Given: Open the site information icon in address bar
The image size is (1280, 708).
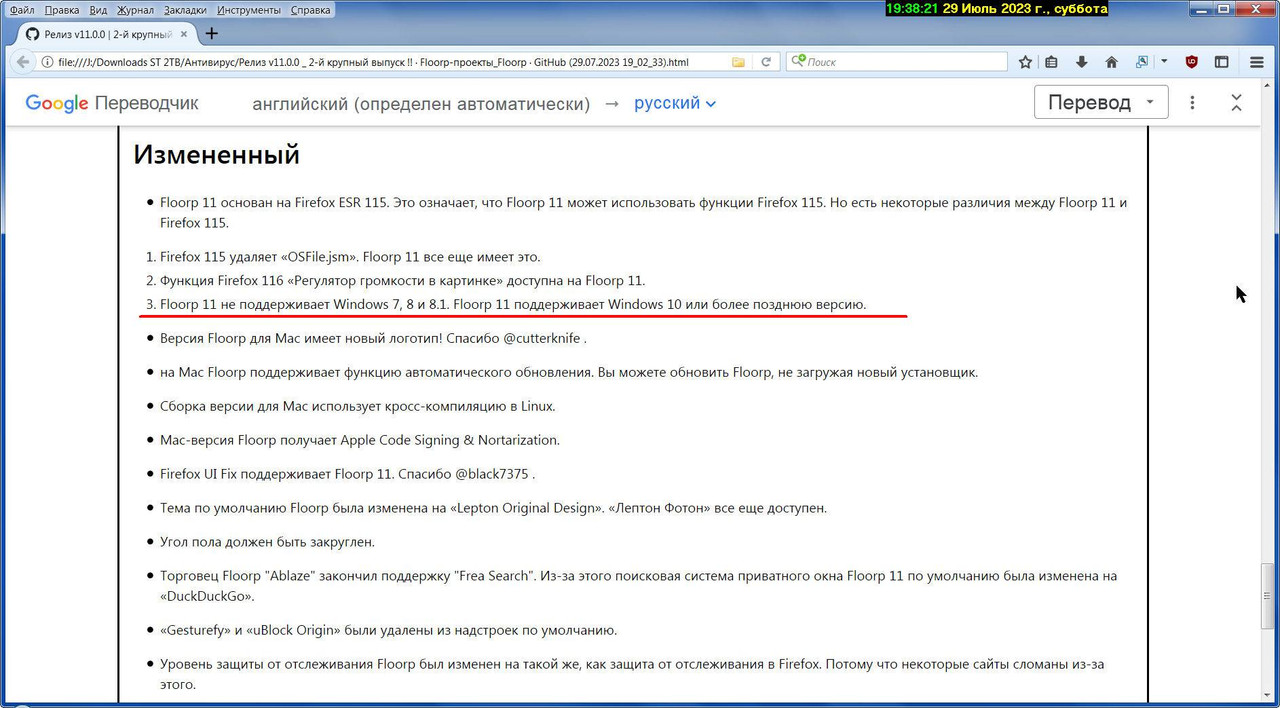Looking at the screenshot, I should tap(47, 62).
